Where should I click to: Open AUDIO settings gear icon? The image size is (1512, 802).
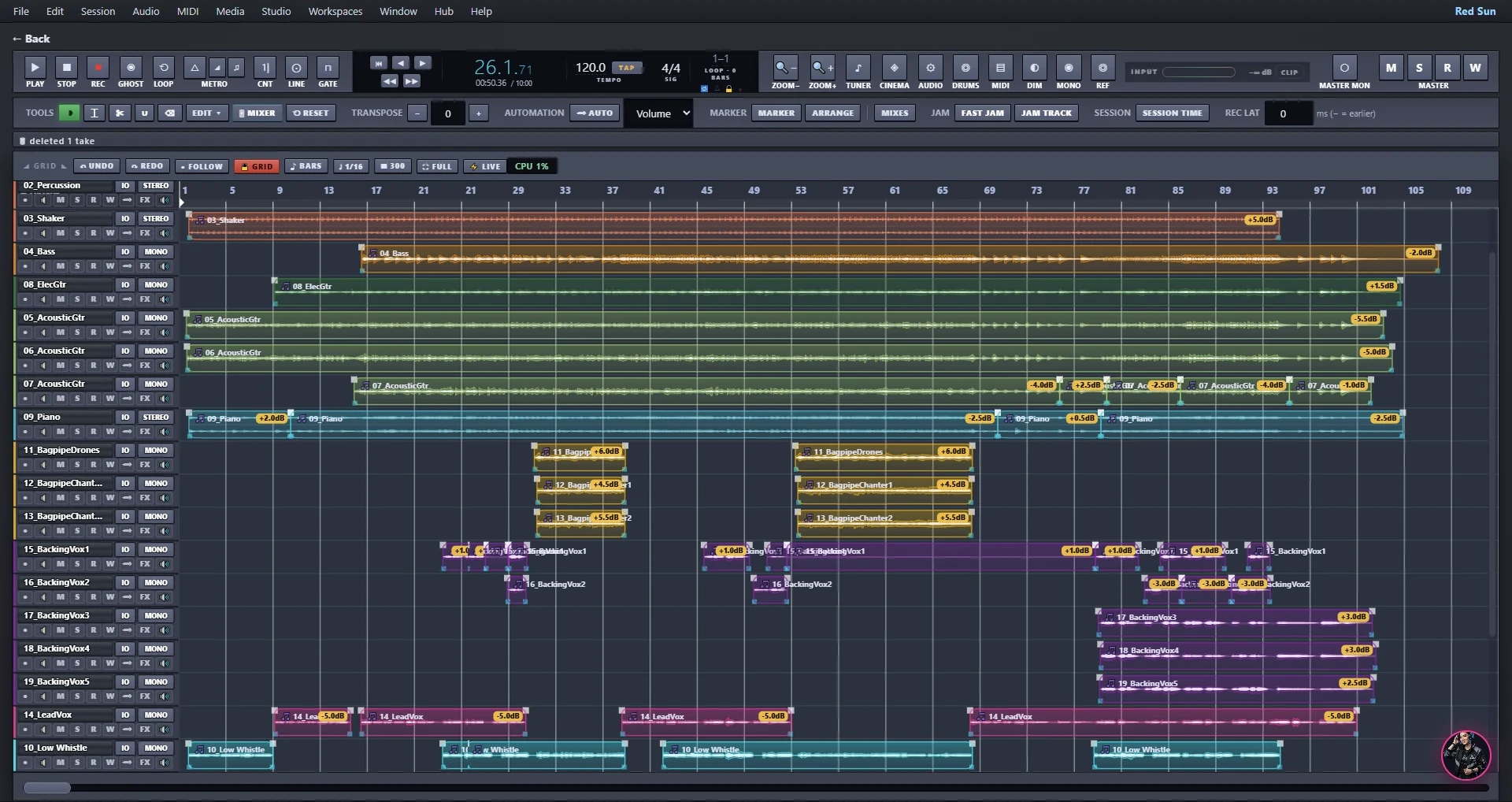click(930, 68)
